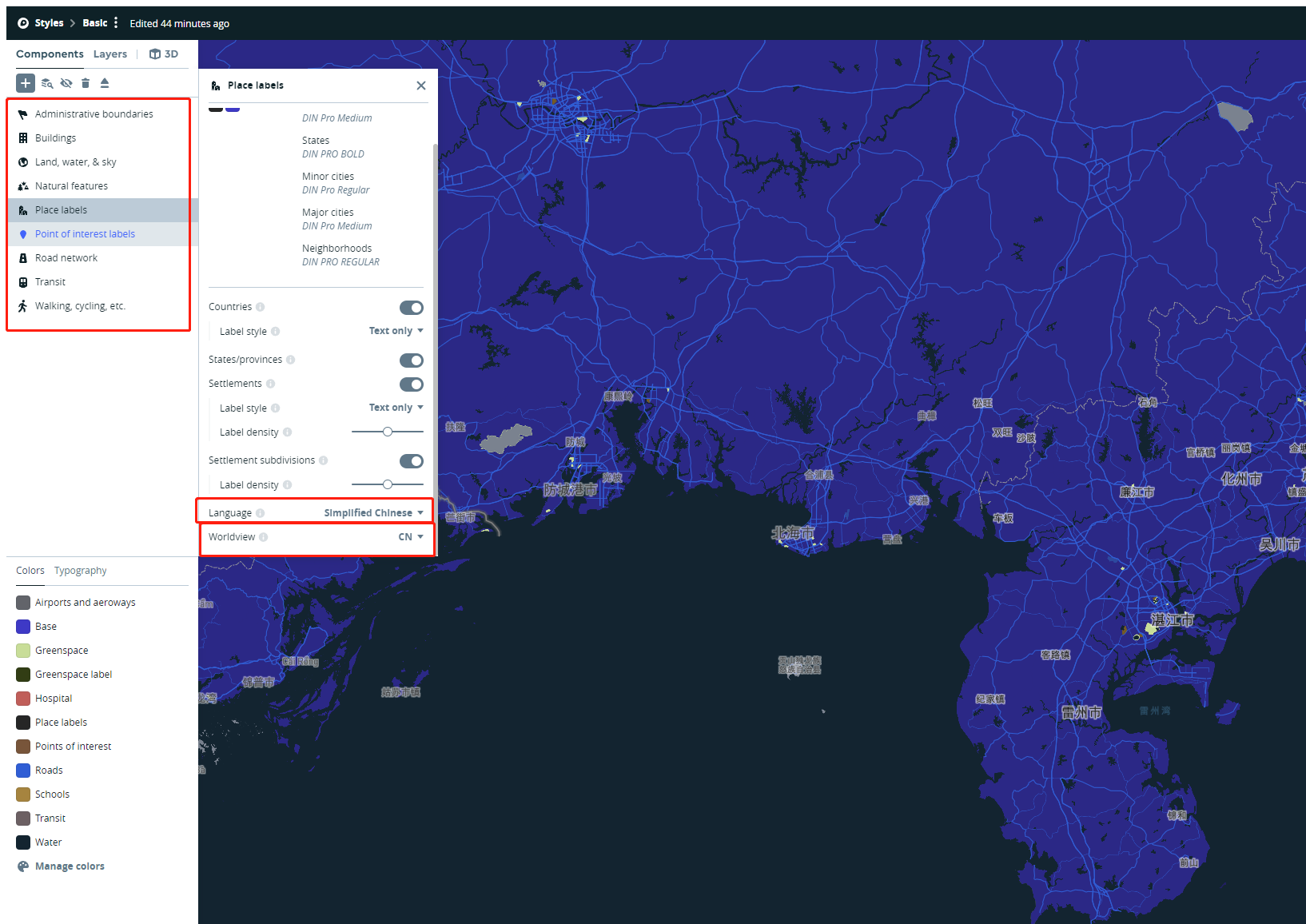The image size is (1306, 924).
Task: Click Styles in the breadcrumb
Action: click(x=49, y=22)
